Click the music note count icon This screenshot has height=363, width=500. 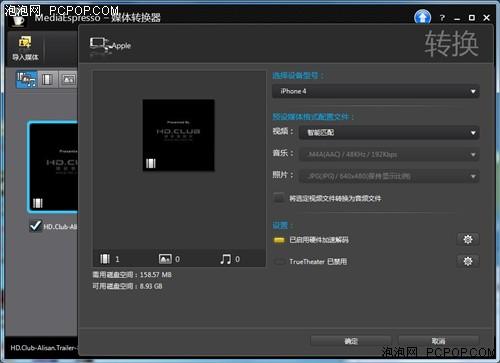coord(226,259)
